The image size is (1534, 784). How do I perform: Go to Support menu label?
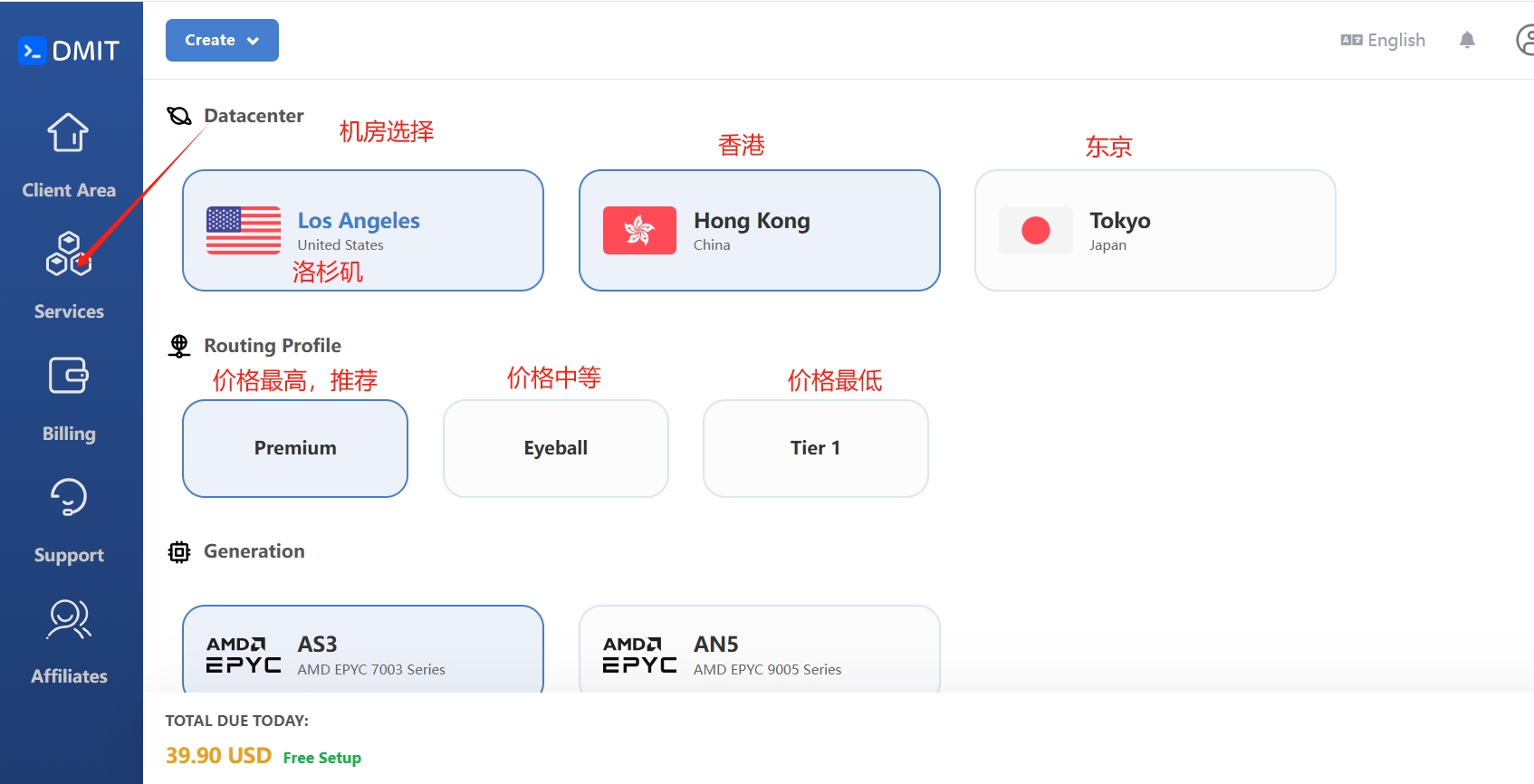coord(69,555)
